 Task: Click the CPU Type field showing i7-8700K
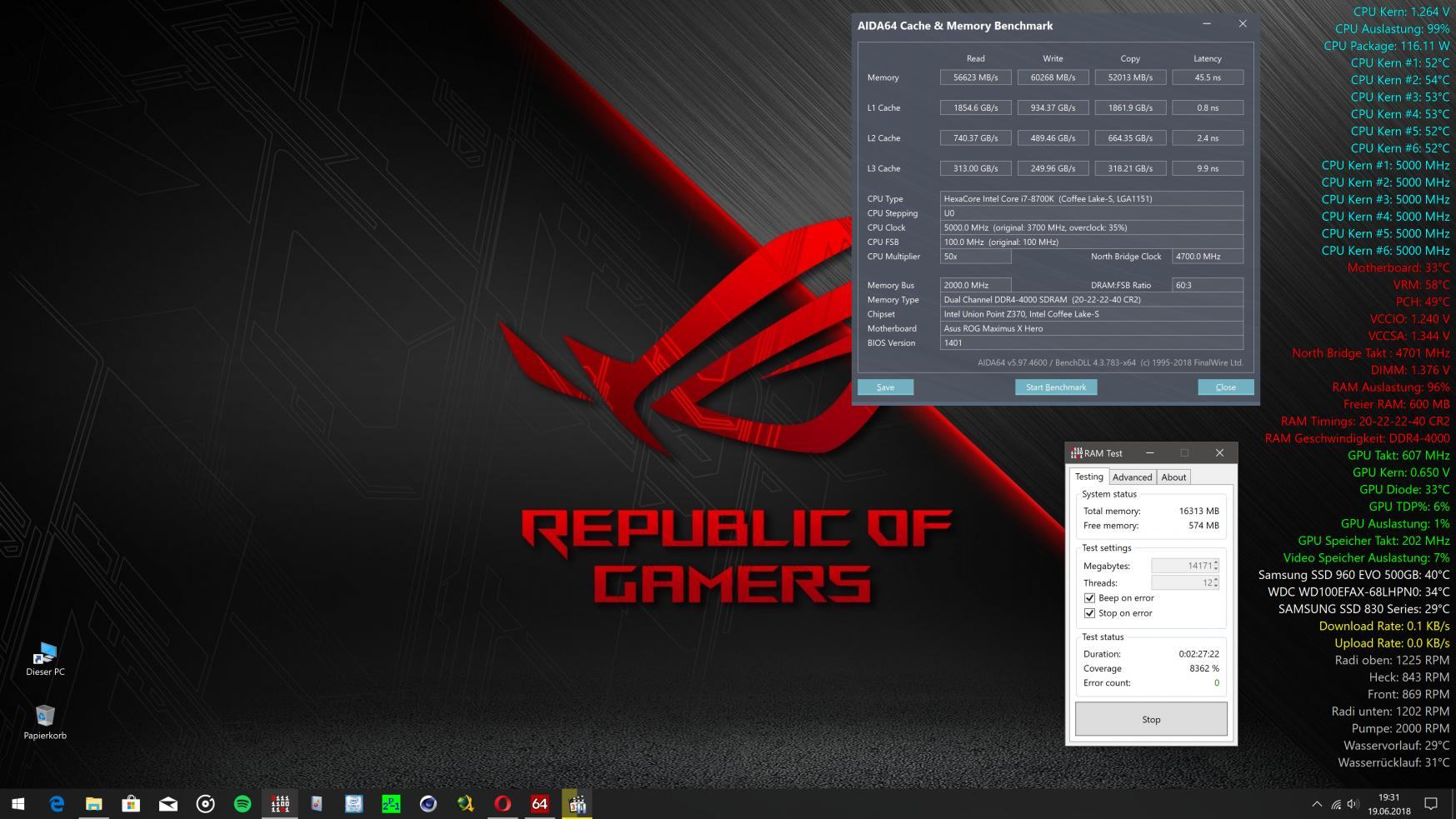tap(1092, 199)
